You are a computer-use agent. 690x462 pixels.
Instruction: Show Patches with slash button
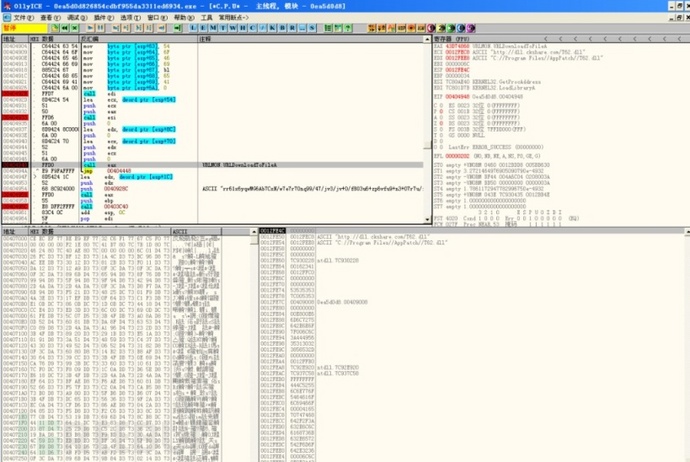click(x=262, y=28)
